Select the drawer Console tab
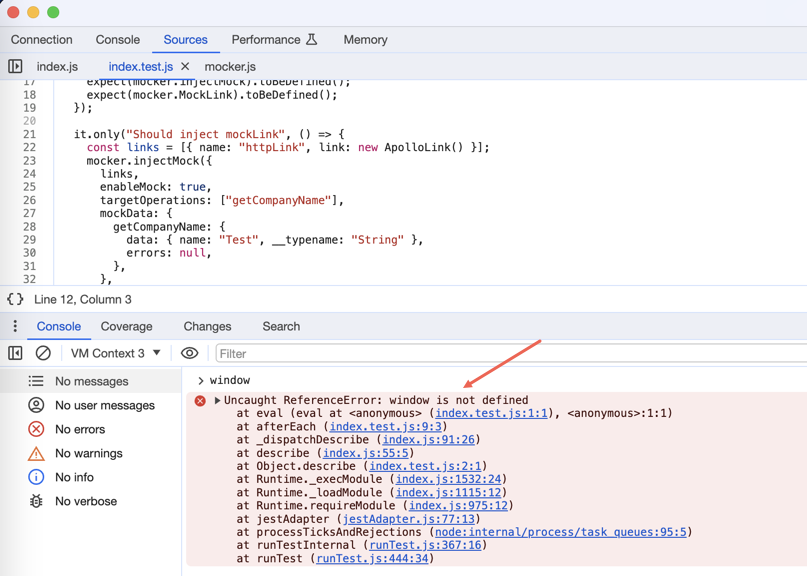The image size is (807, 576). point(59,326)
